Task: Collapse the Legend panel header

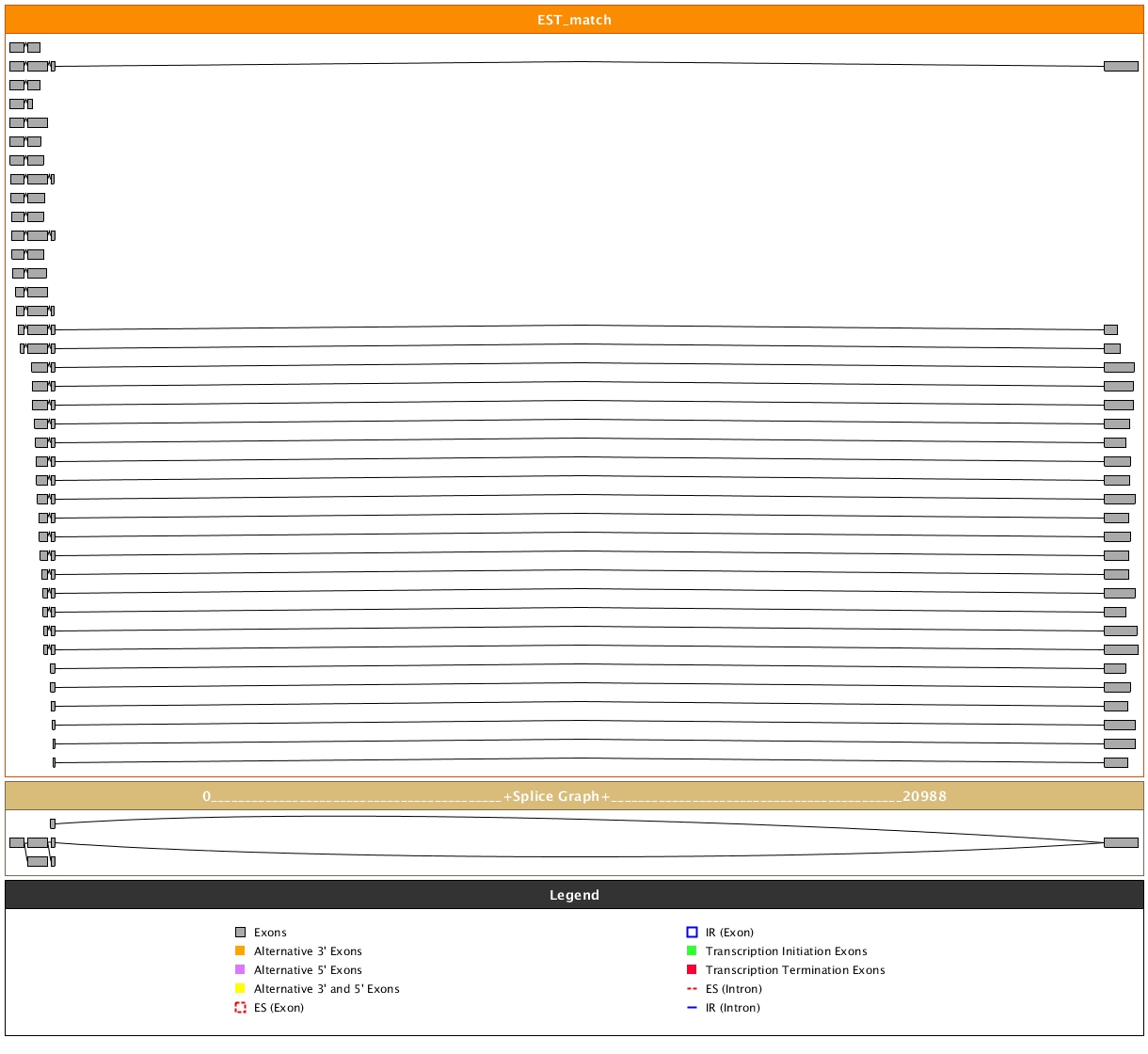Action: pyautogui.click(x=574, y=895)
